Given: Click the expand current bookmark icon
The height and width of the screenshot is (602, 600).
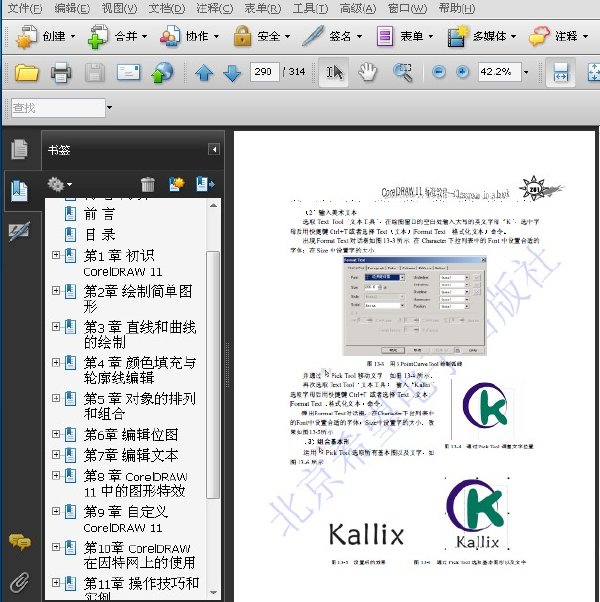Looking at the screenshot, I should point(205,185).
